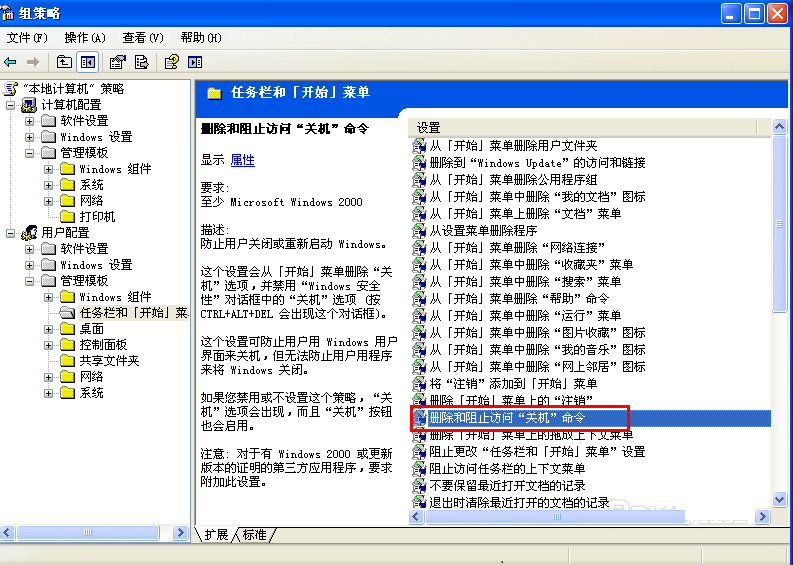Expand the 桌面 tree node
Image resolution: width=793 pixels, height=565 pixels.
click(x=49, y=329)
